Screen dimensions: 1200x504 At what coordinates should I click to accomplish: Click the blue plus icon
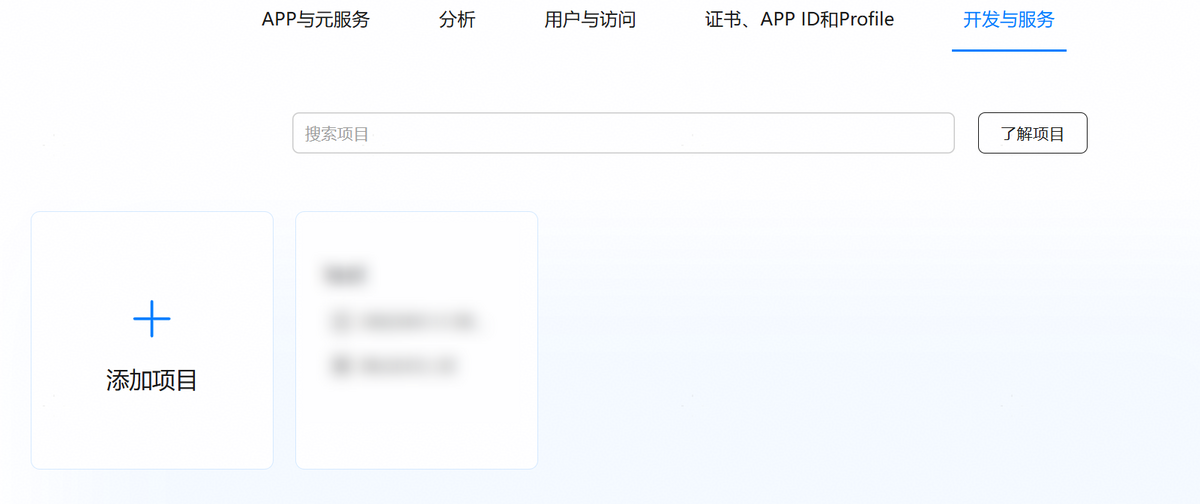click(152, 319)
